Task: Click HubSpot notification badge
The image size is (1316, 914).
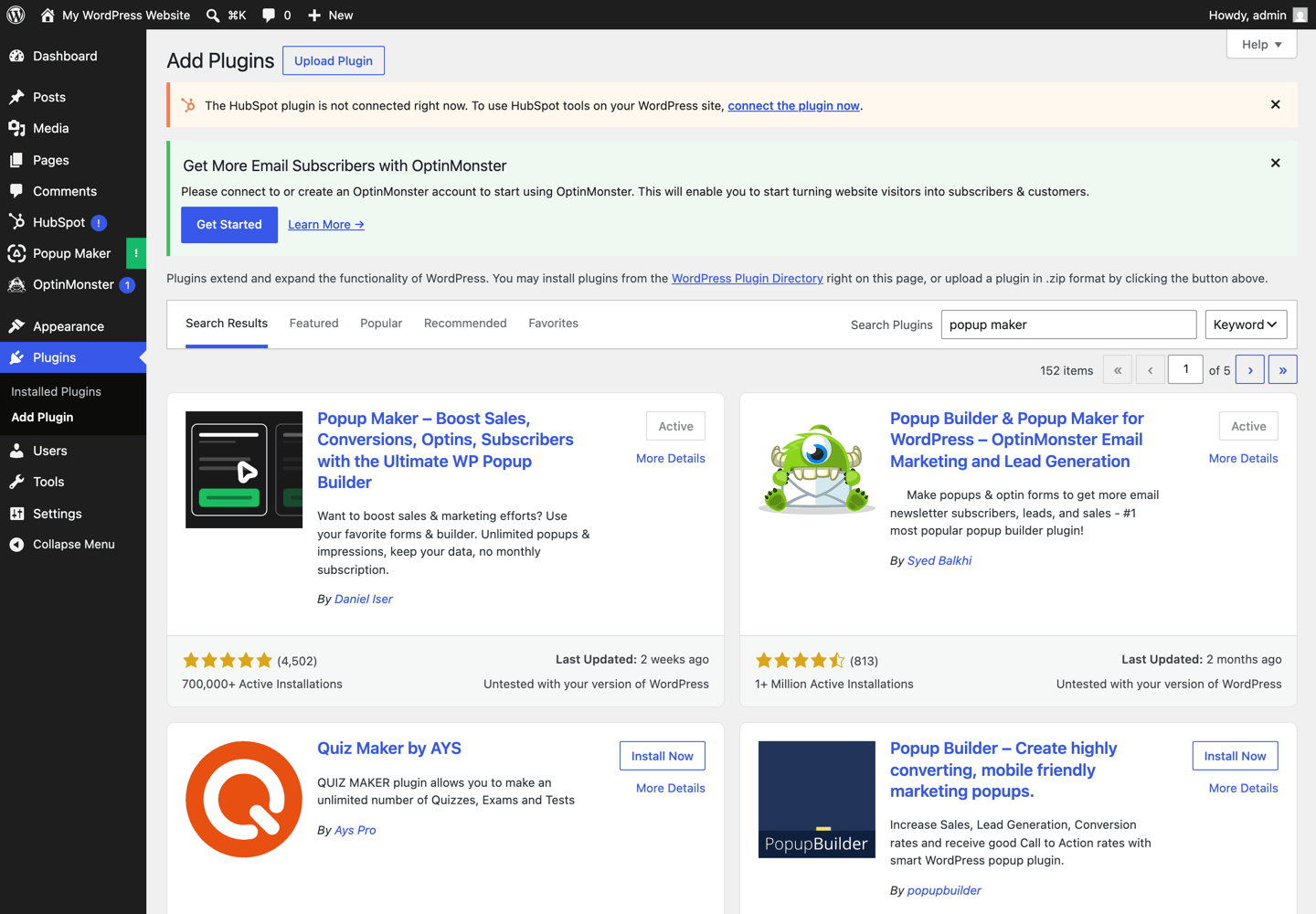Action: (99, 223)
